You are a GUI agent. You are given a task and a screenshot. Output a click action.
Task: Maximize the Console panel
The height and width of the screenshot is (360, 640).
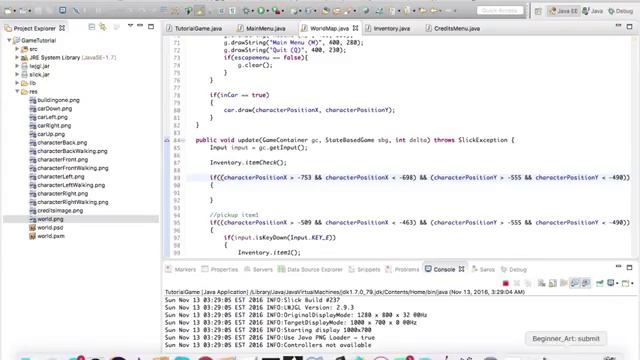click(629, 268)
